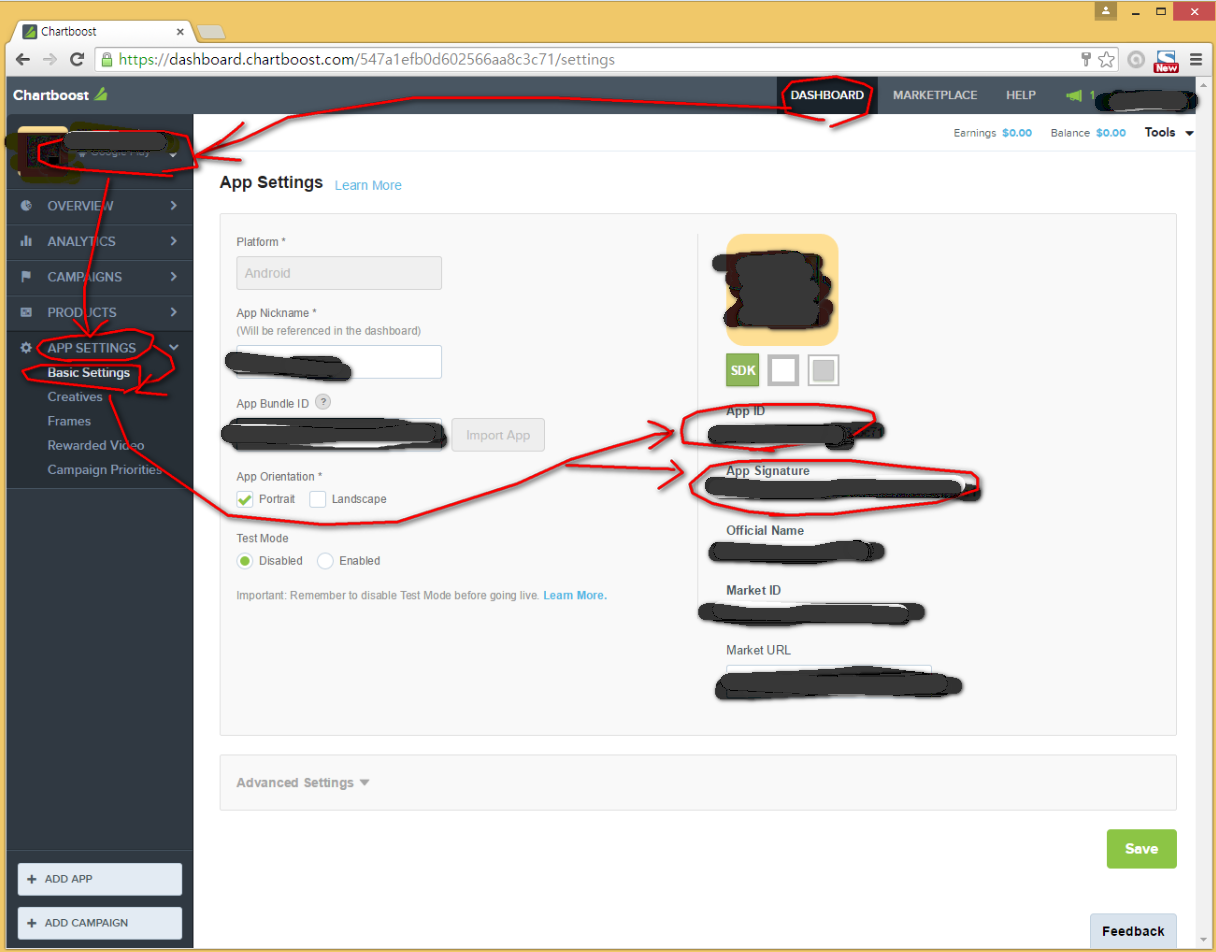Bookmark this page with the star icon
Image resolution: width=1216 pixels, height=952 pixels.
point(1107,59)
